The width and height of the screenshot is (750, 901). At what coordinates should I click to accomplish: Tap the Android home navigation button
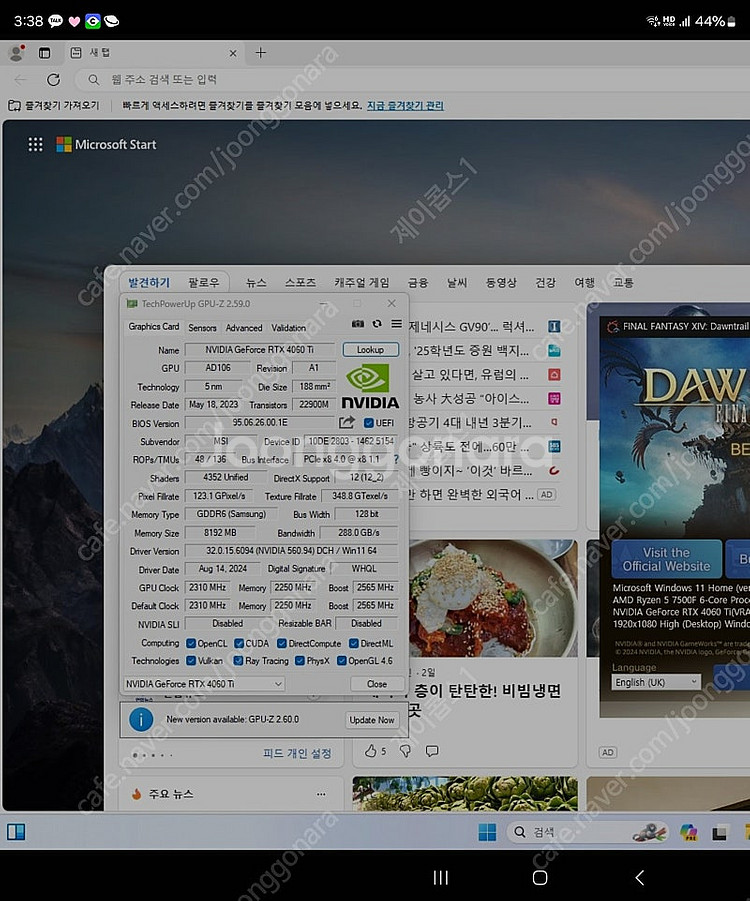coord(540,877)
